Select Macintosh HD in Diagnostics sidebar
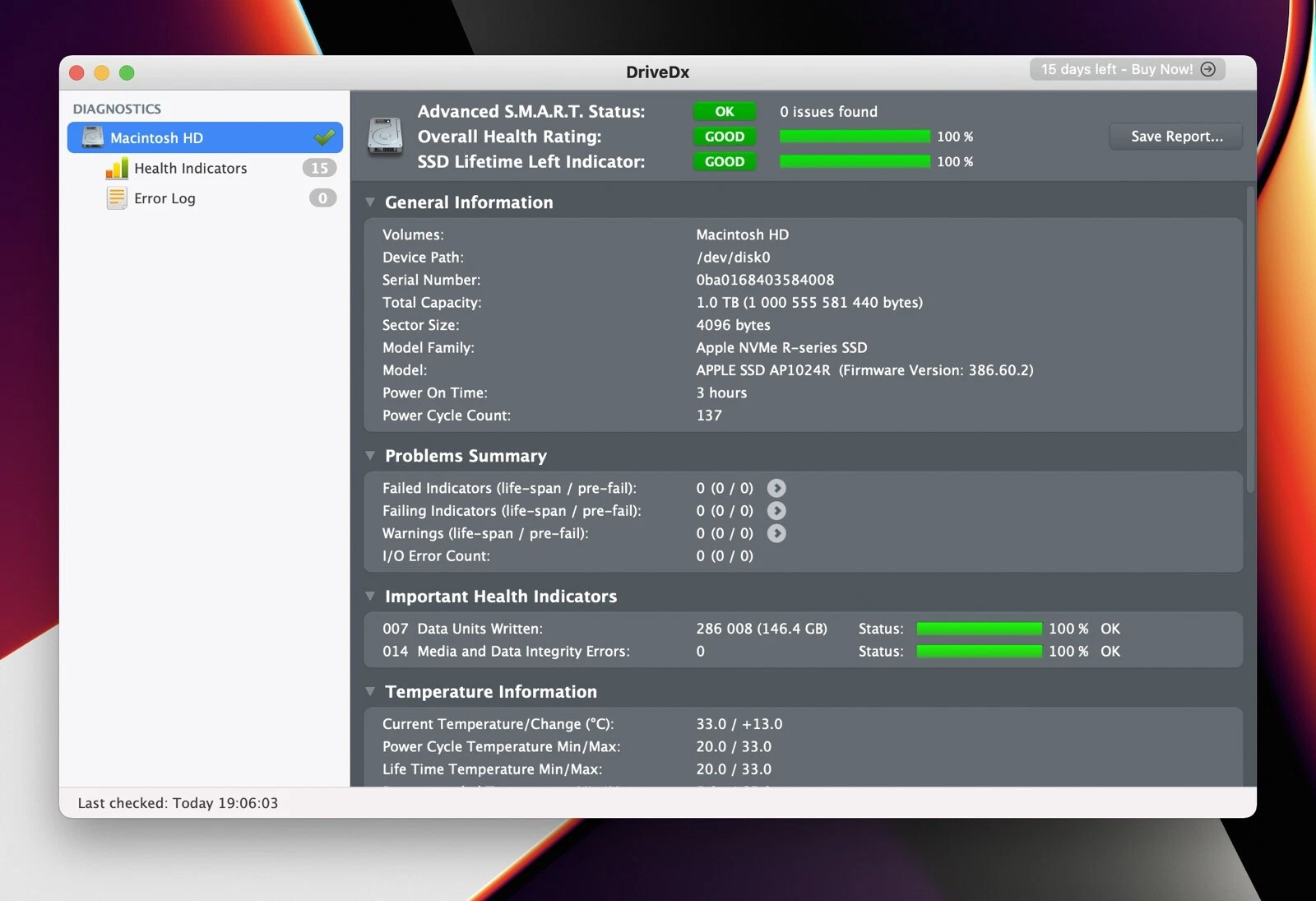The width and height of the screenshot is (1316, 901). coord(205,137)
